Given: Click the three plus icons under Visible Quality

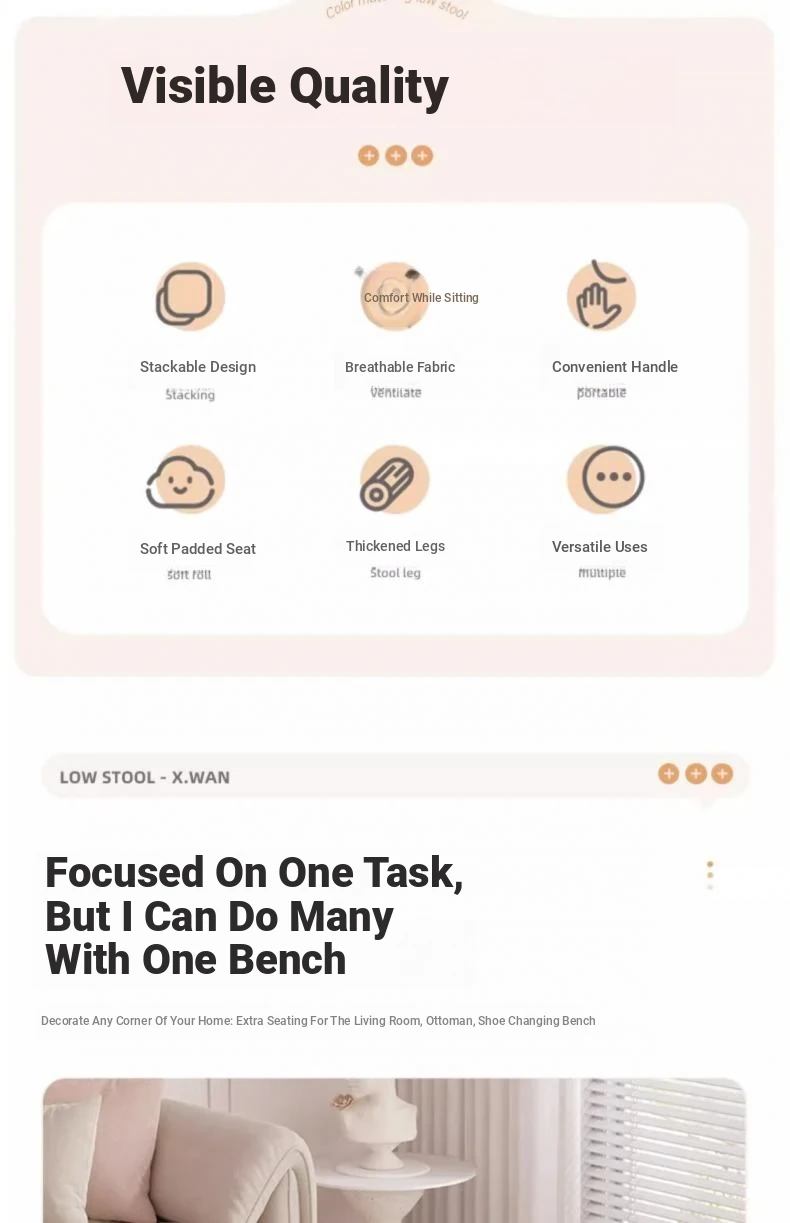Looking at the screenshot, I should click(x=395, y=155).
